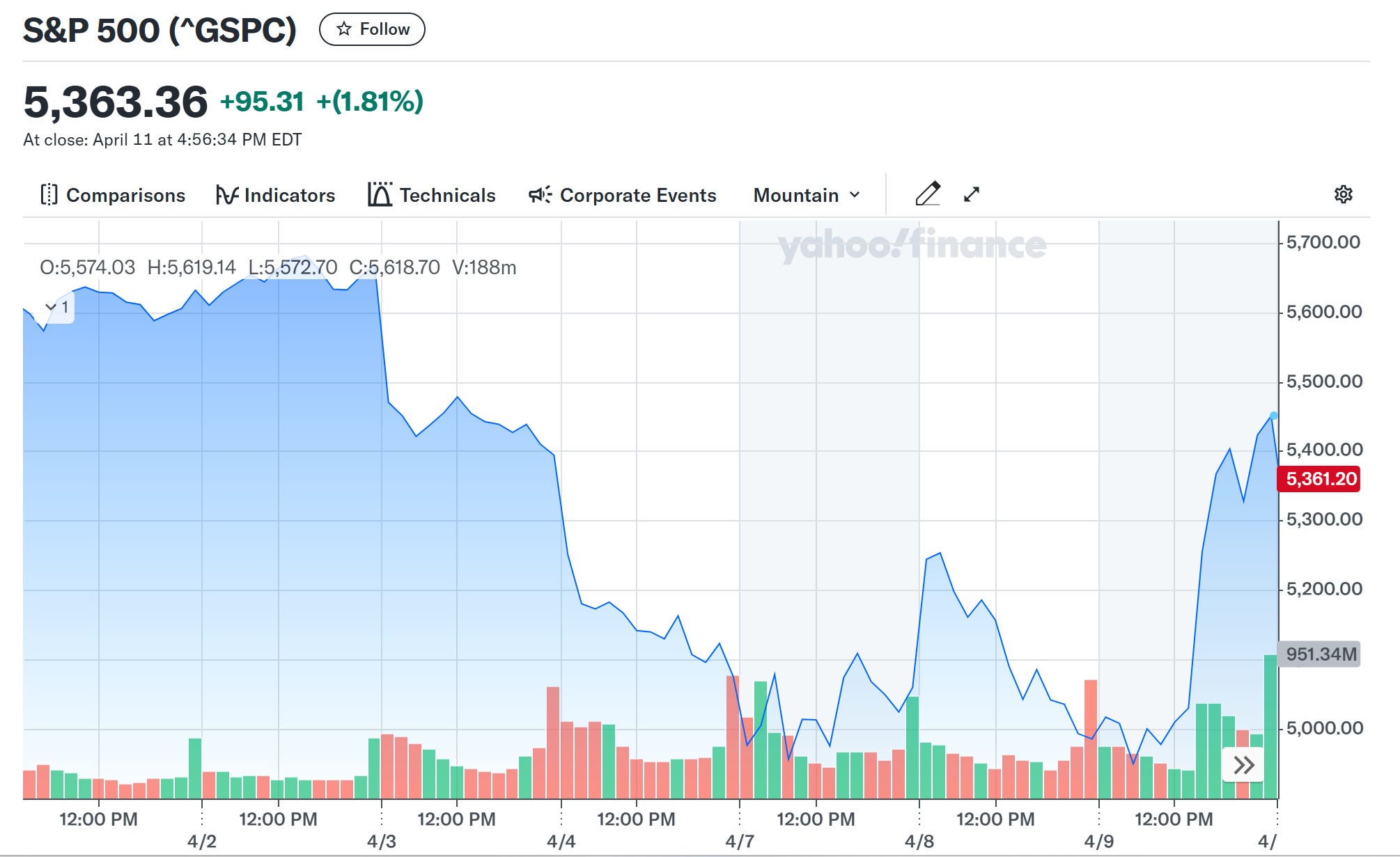The image size is (1400, 857).
Task: Click the Corporate Events megaphone icon
Action: [540, 194]
